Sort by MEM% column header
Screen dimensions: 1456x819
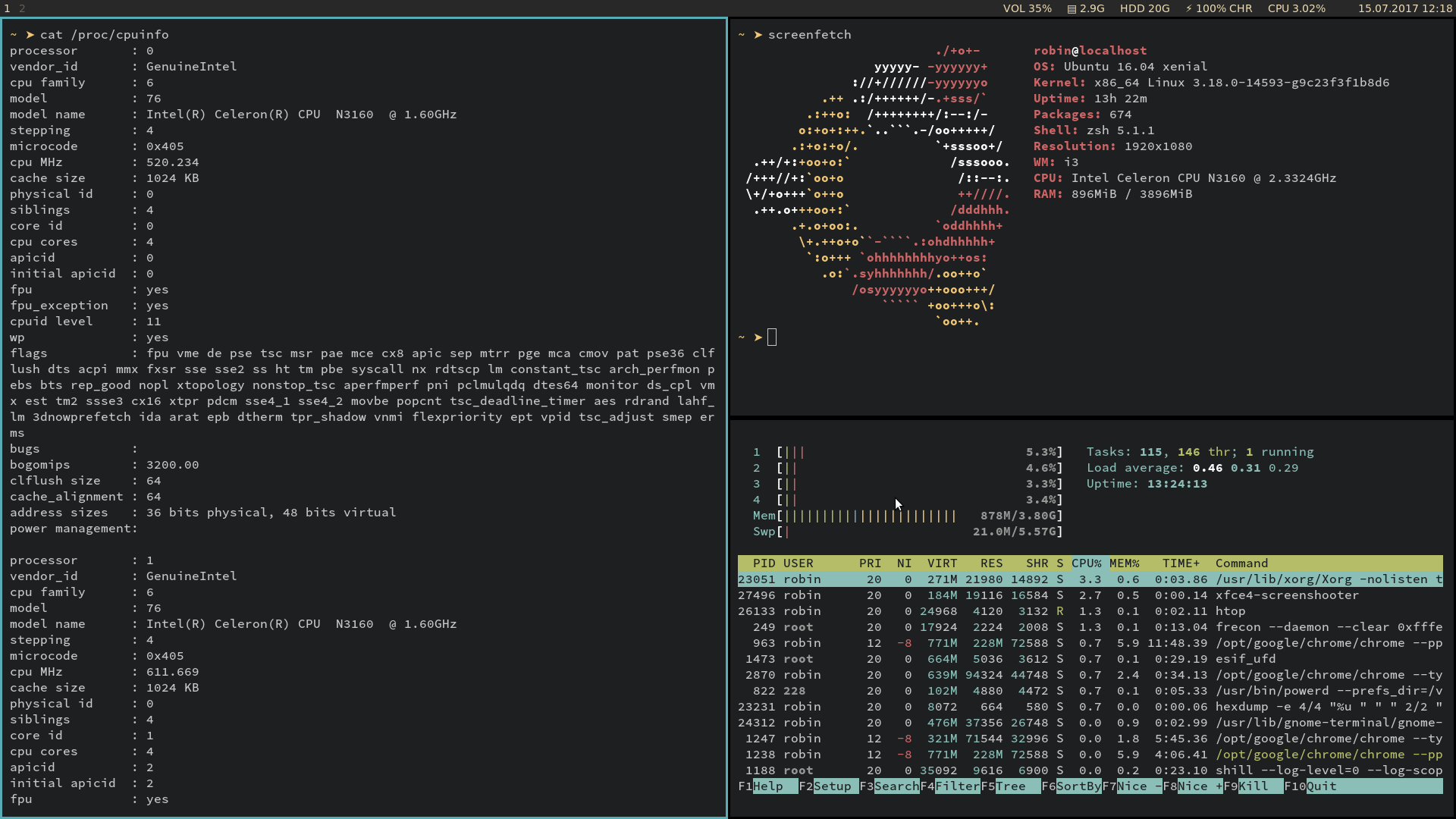(1124, 563)
